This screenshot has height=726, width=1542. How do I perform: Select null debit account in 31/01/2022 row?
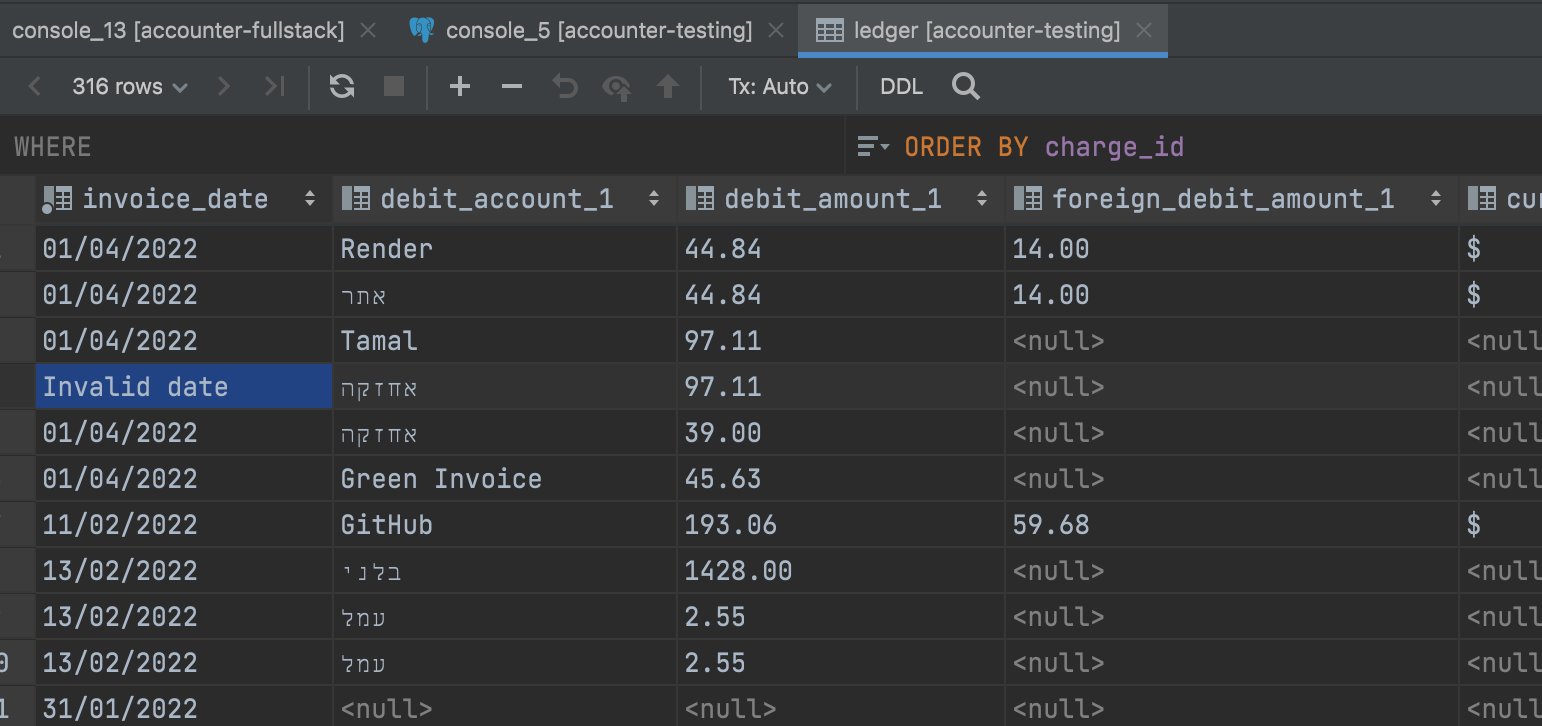click(505, 709)
